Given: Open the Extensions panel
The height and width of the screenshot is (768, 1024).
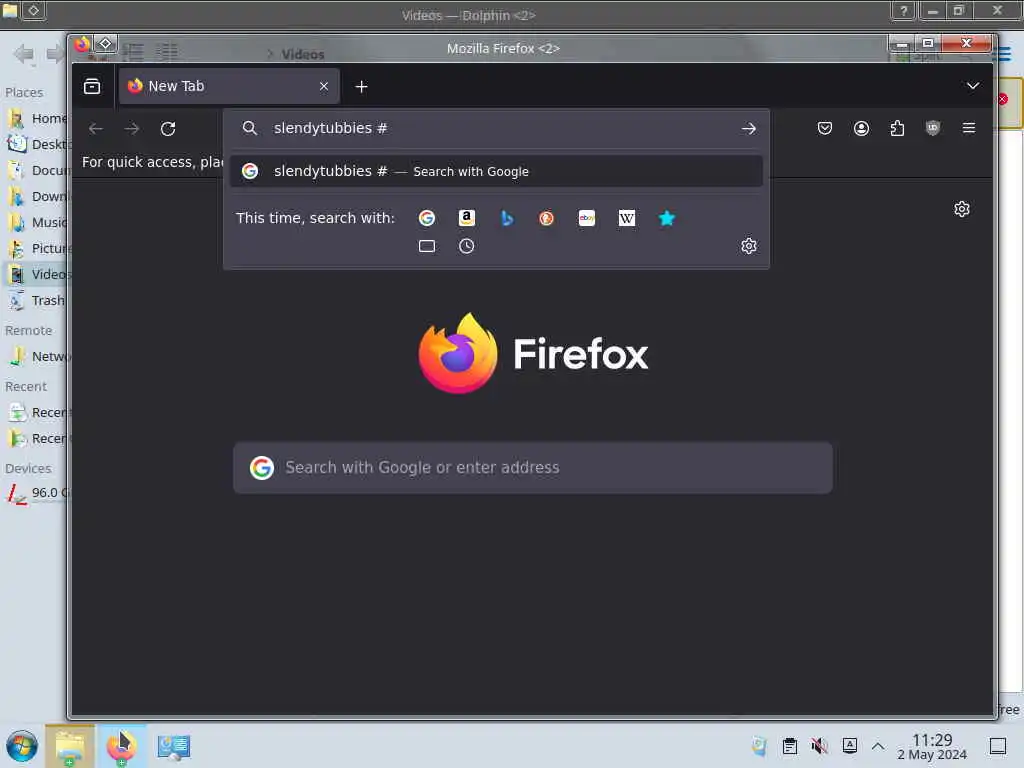Looking at the screenshot, I should [x=897, y=129].
